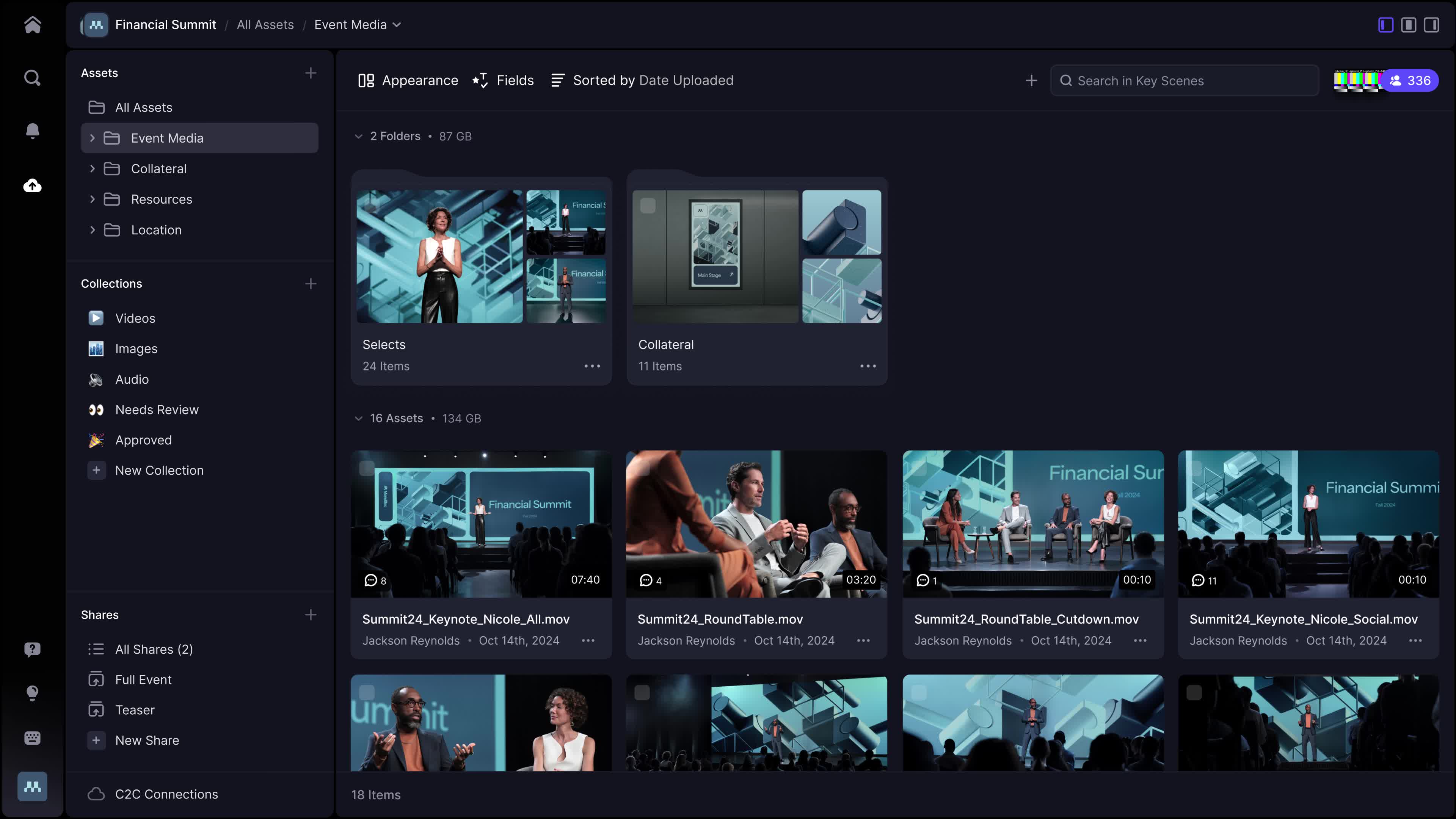
Task: Click the Search in Key Scenes field
Action: (1184, 81)
